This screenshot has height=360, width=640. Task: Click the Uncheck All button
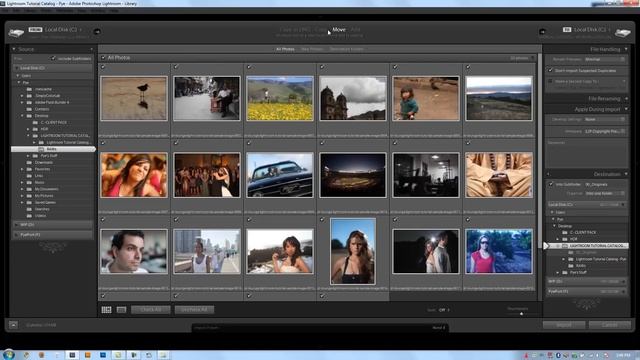(194, 310)
